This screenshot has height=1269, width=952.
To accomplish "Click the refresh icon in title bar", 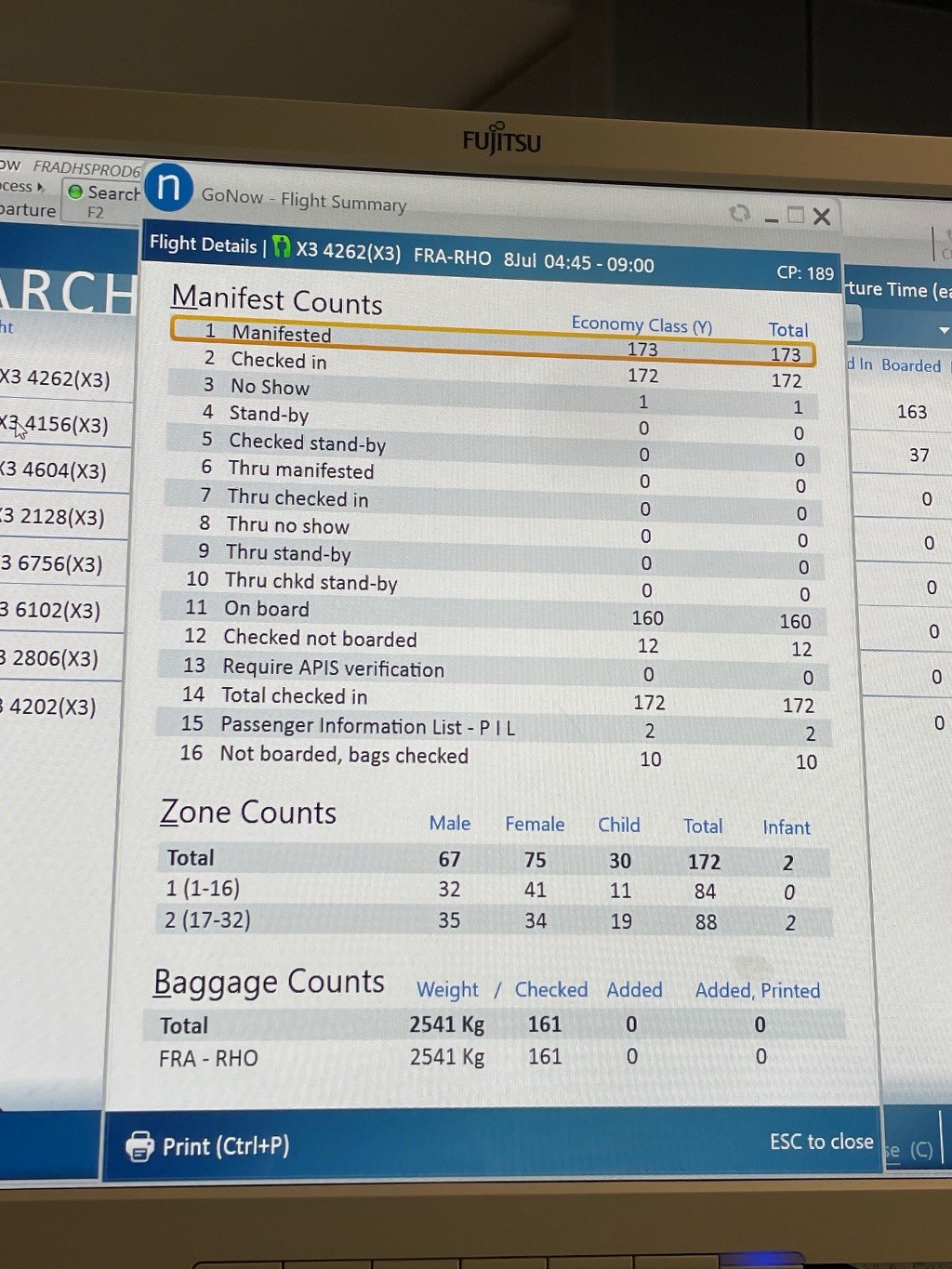I will (740, 214).
